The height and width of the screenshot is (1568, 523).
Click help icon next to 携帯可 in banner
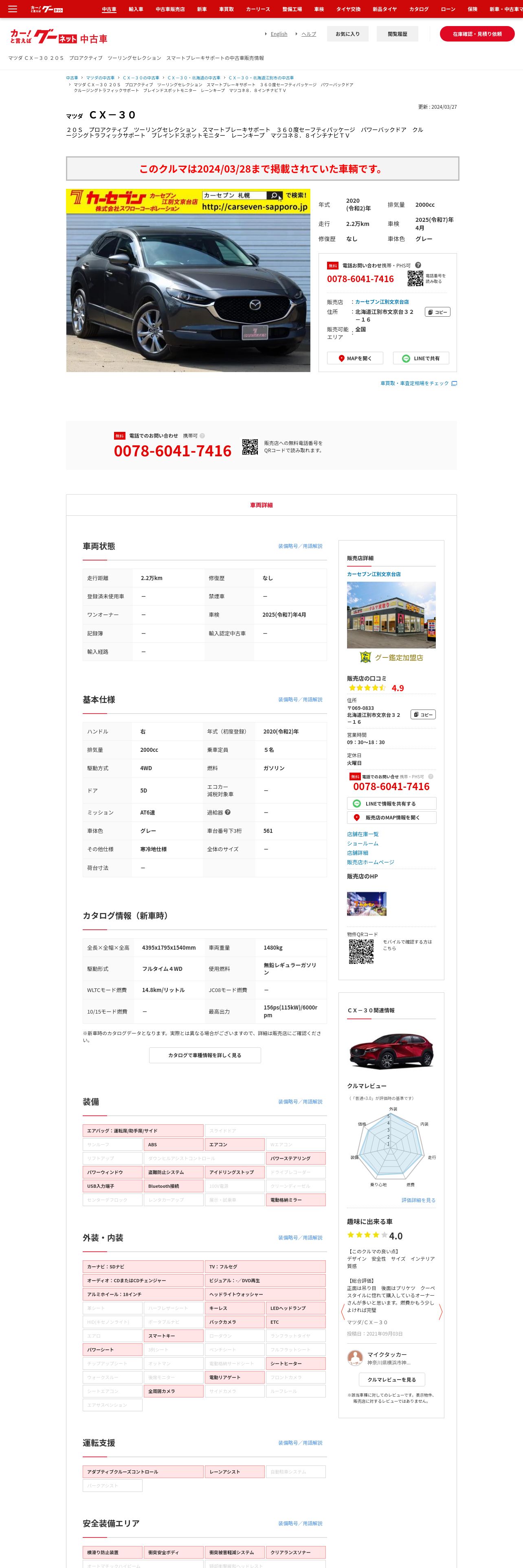pyautogui.click(x=202, y=436)
